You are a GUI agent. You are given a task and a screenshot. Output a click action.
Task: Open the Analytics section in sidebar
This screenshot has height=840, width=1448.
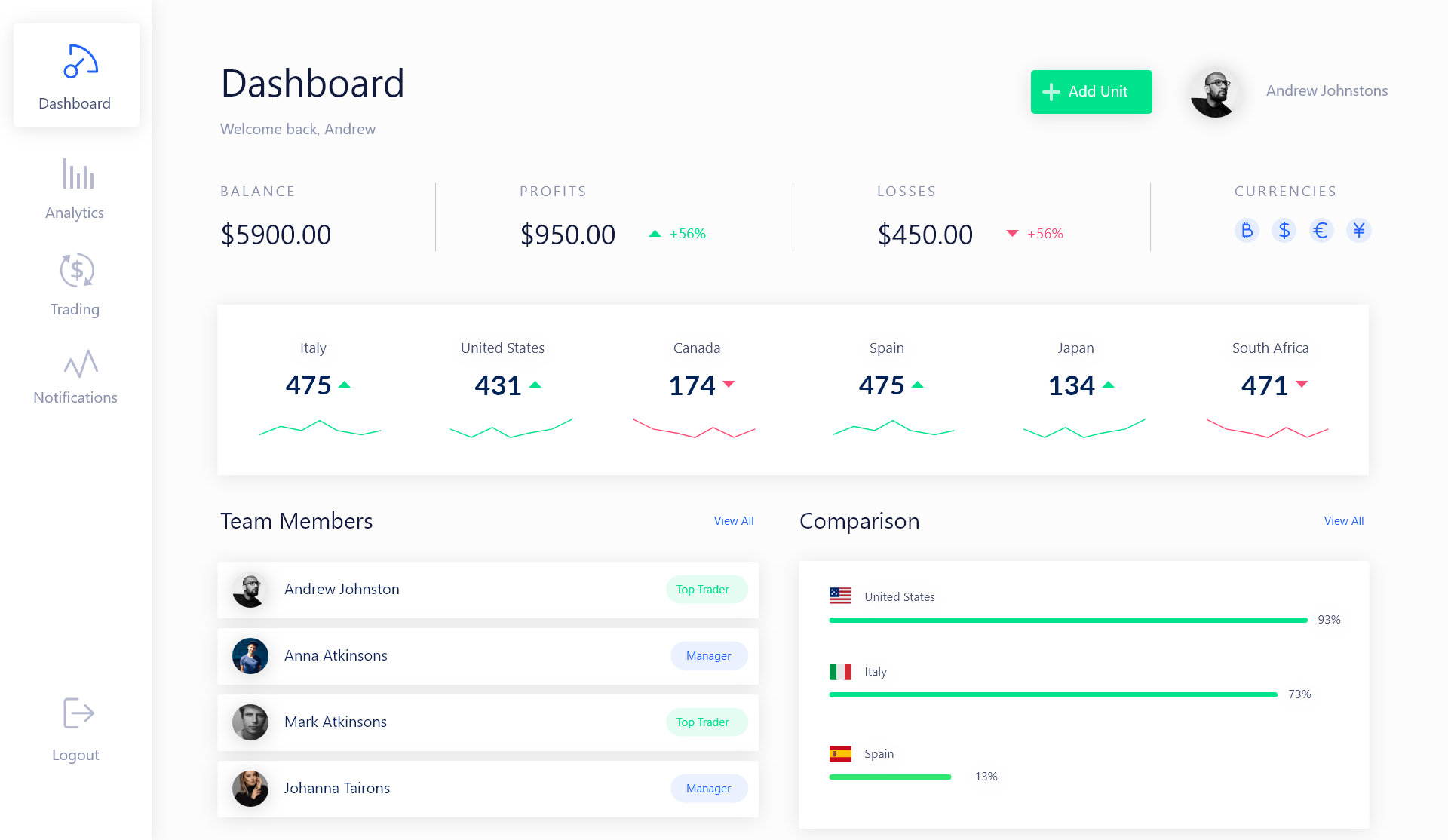pyautogui.click(x=75, y=189)
